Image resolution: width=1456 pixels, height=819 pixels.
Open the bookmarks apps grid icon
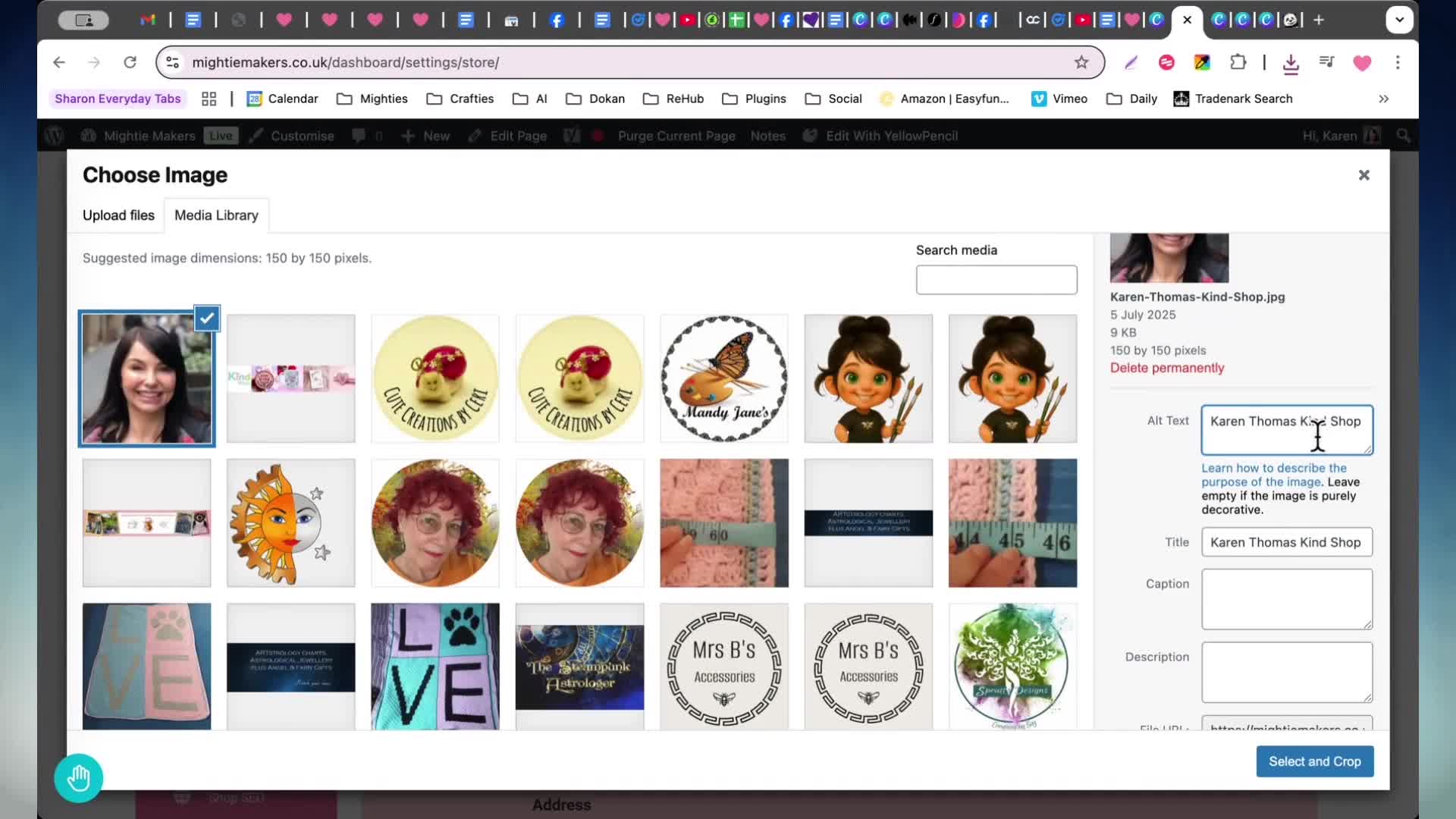pyautogui.click(x=209, y=99)
